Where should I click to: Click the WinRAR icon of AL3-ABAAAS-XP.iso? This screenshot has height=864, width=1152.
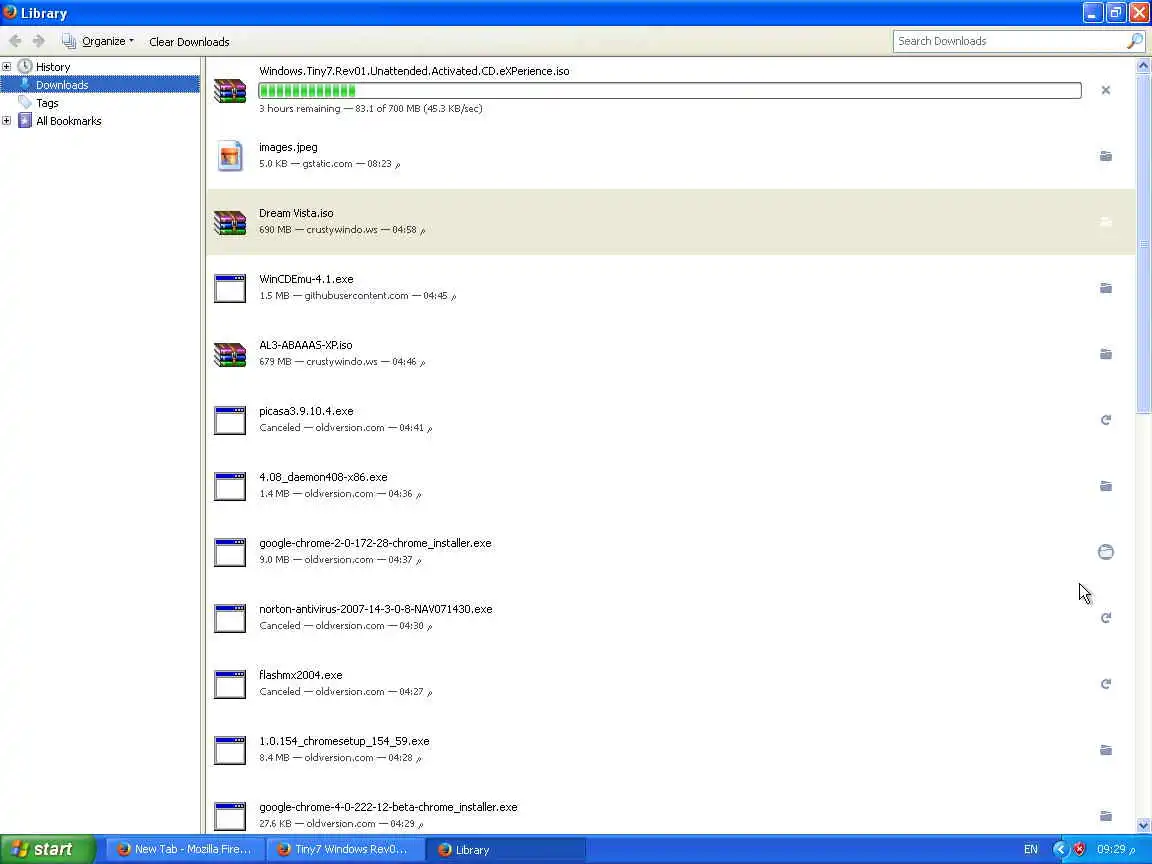click(230, 354)
